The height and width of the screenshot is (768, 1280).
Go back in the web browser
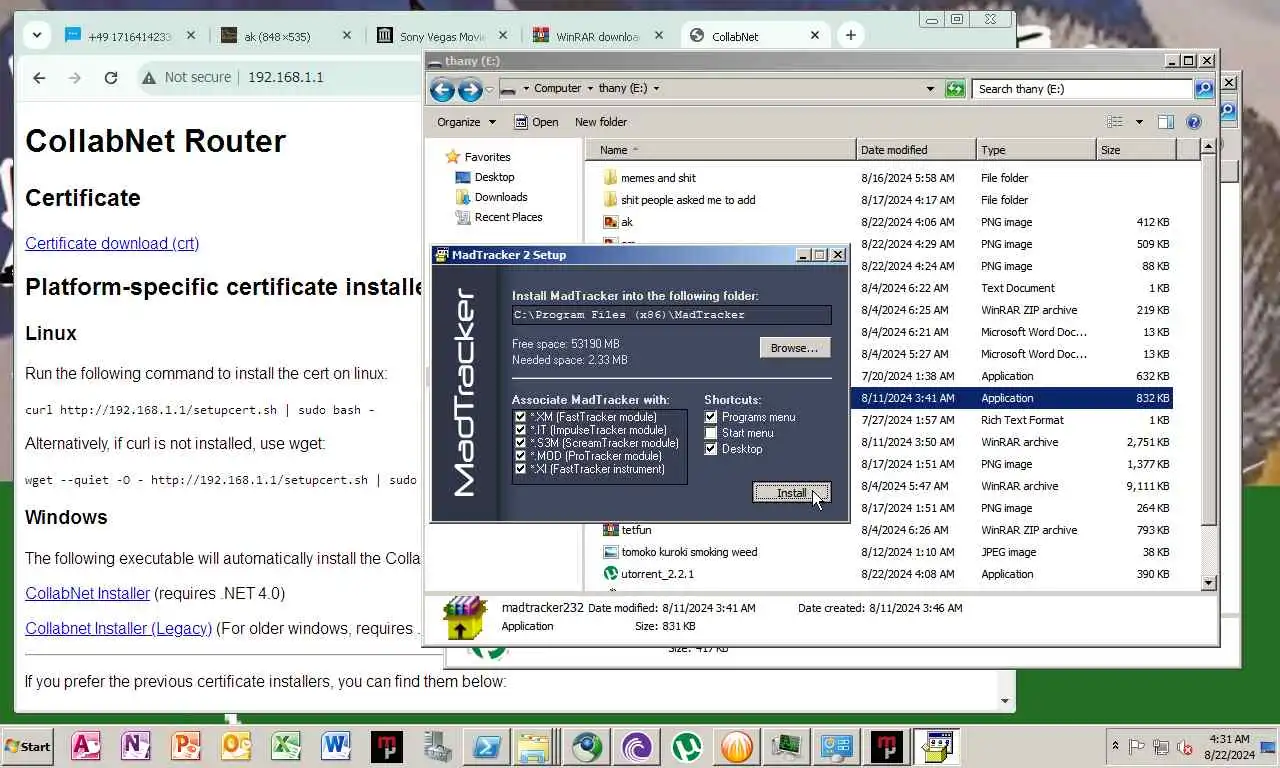(39, 77)
